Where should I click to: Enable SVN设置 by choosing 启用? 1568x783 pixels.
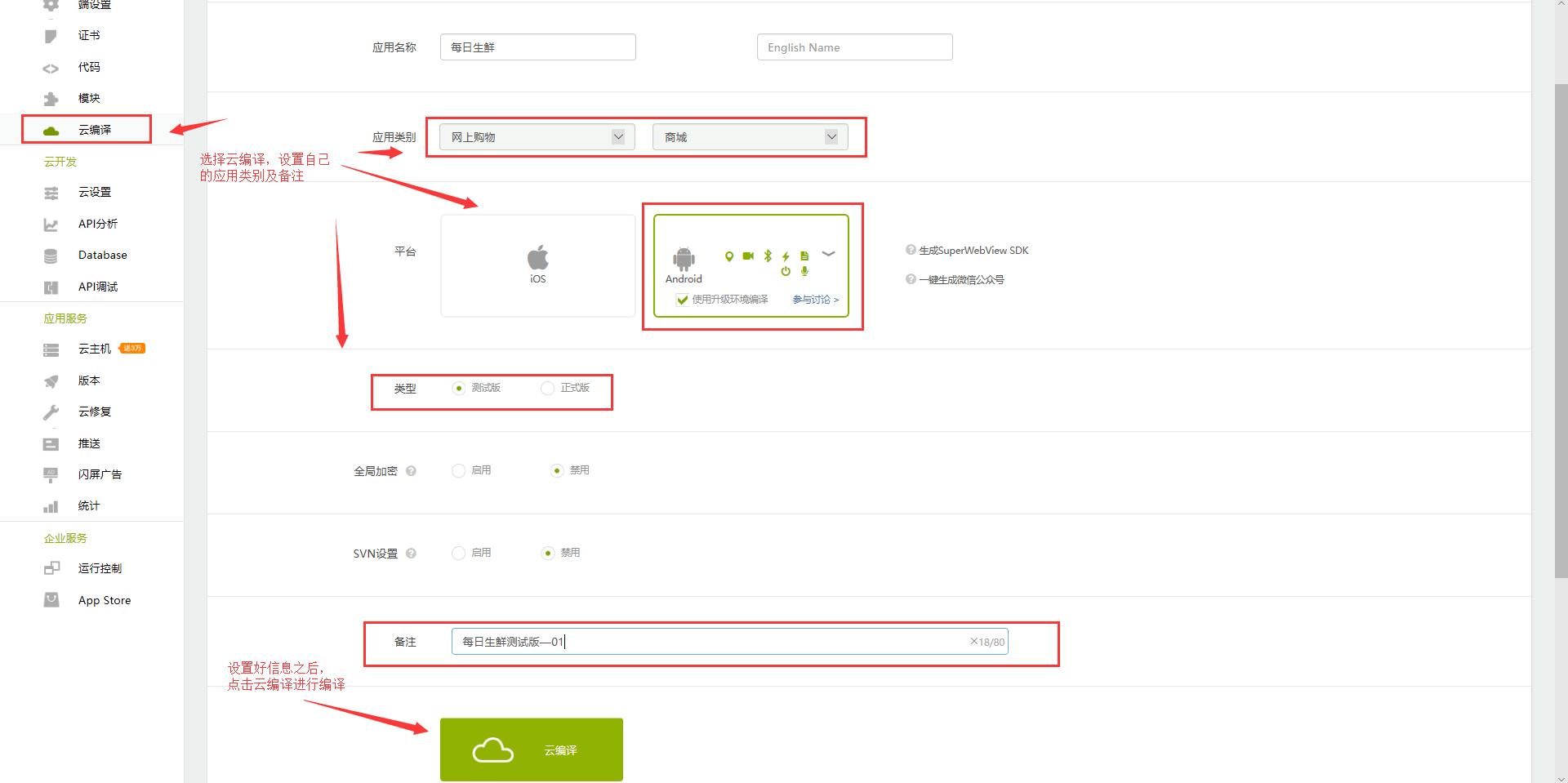click(458, 553)
